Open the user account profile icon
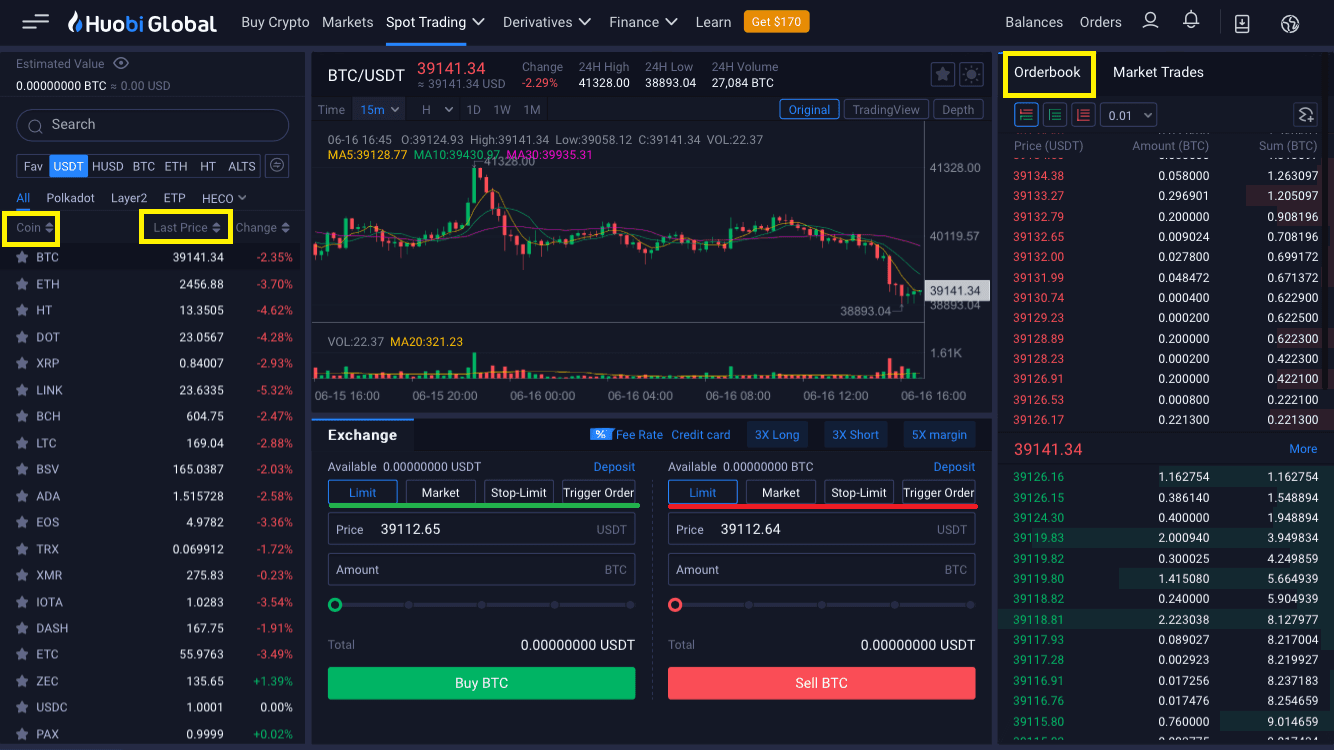This screenshot has width=1334, height=750. (1150, 21)
